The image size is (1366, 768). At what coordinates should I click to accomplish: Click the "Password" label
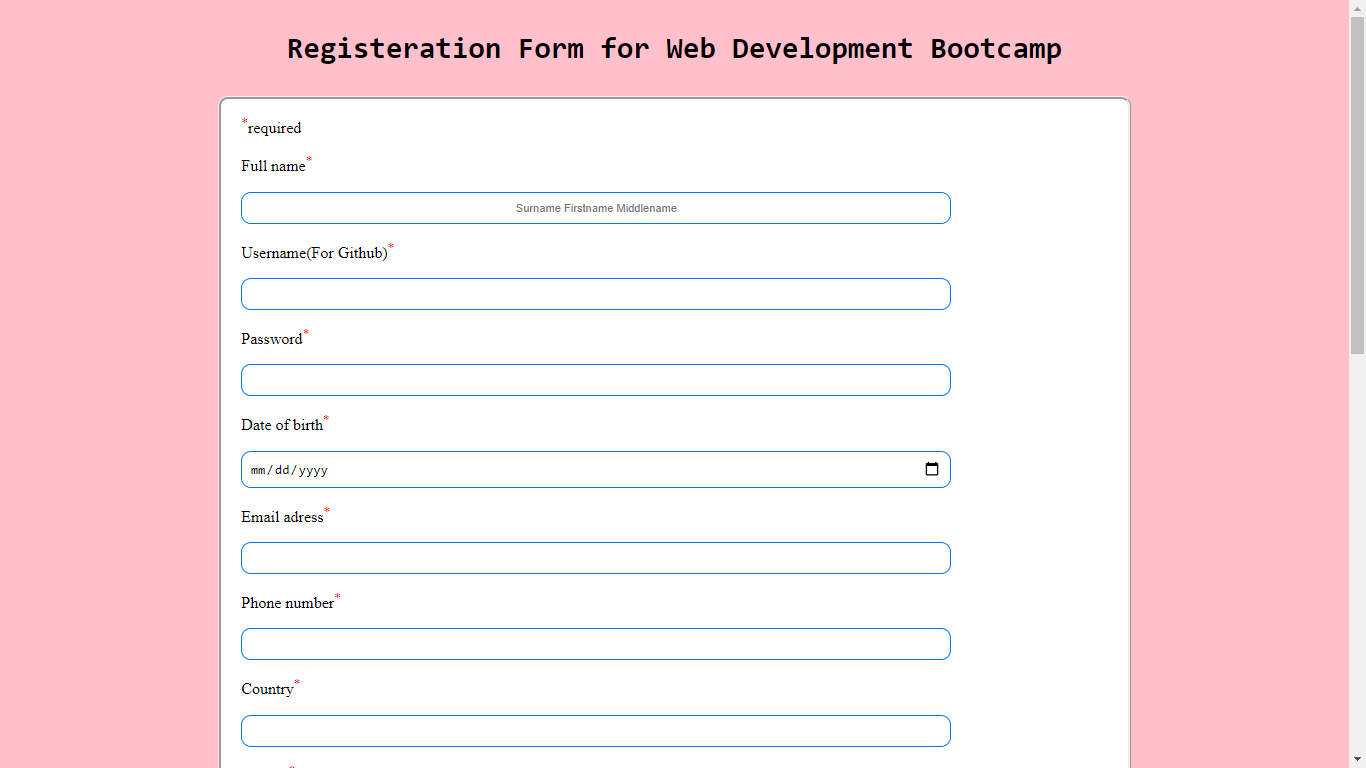271,339
